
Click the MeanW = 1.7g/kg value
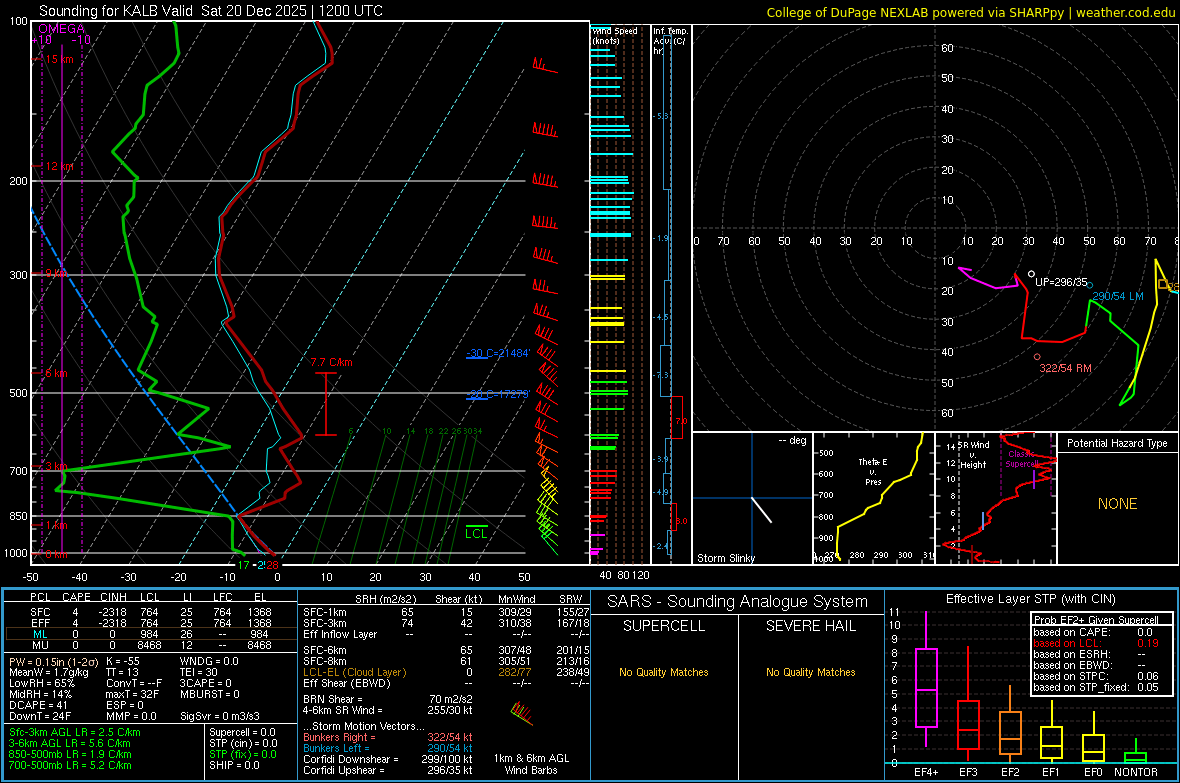point(49,672)
